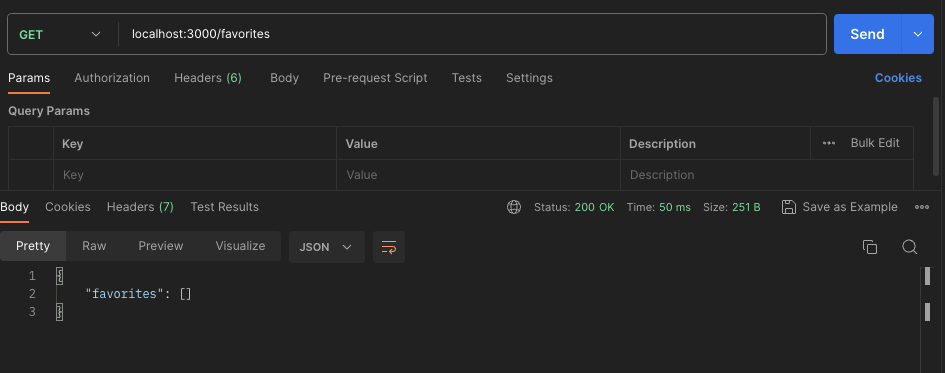Expand the Send button options arrow

[918, 34]
